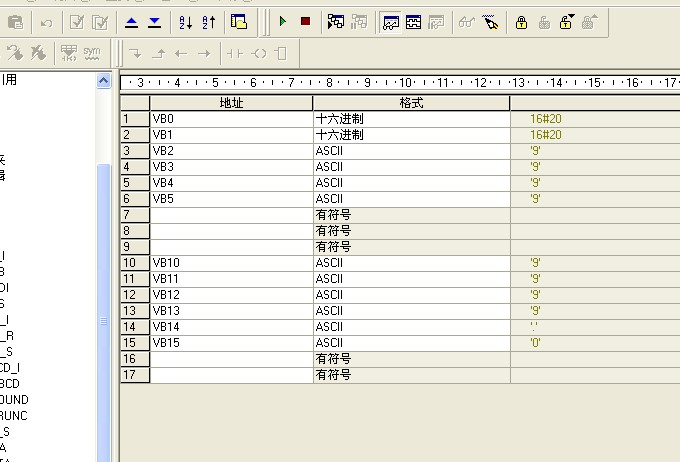Click the Apply All Symbols icon beside sym

tap(69, 53)
